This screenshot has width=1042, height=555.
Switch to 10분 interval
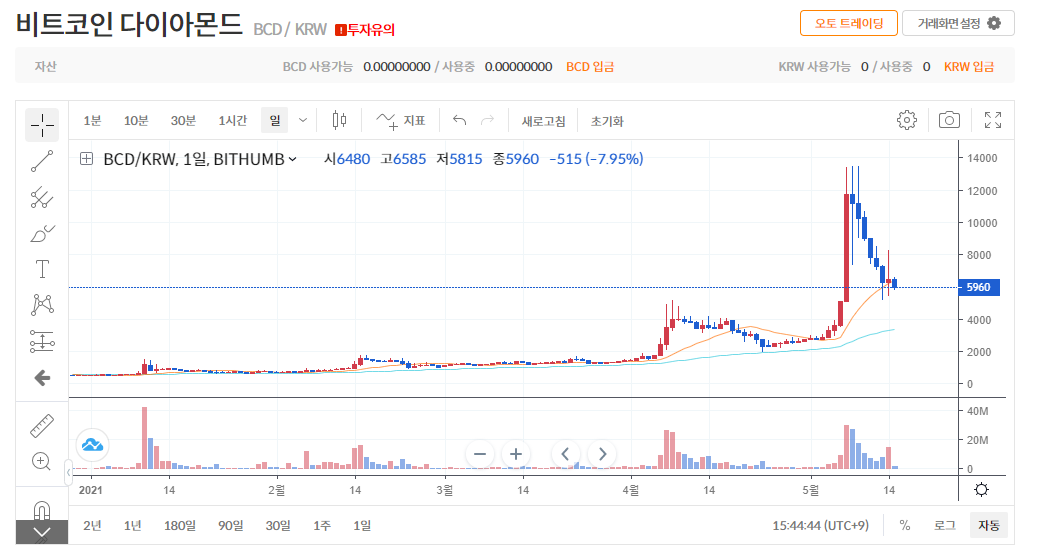pyautogui.click(x=136, y=120)
